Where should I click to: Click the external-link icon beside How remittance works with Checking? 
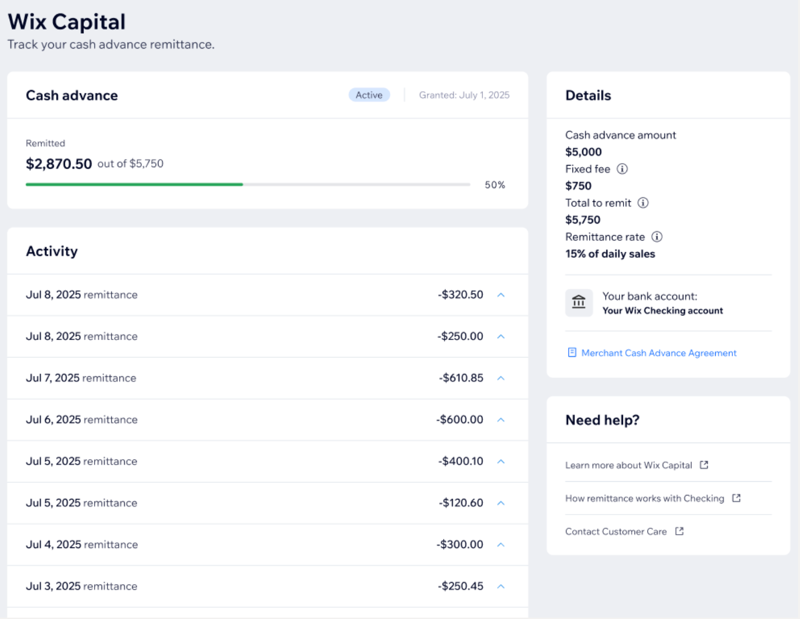[735, 498]
